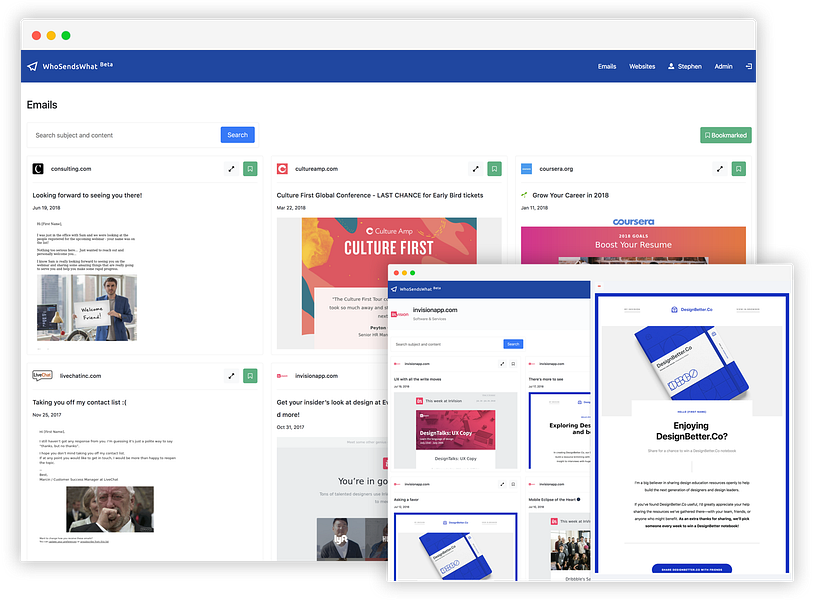Open 'Looking forward to seeing you there!' email
Image resolution: width=814 pixels, height=600 pixels.
(x=87, y=195)
